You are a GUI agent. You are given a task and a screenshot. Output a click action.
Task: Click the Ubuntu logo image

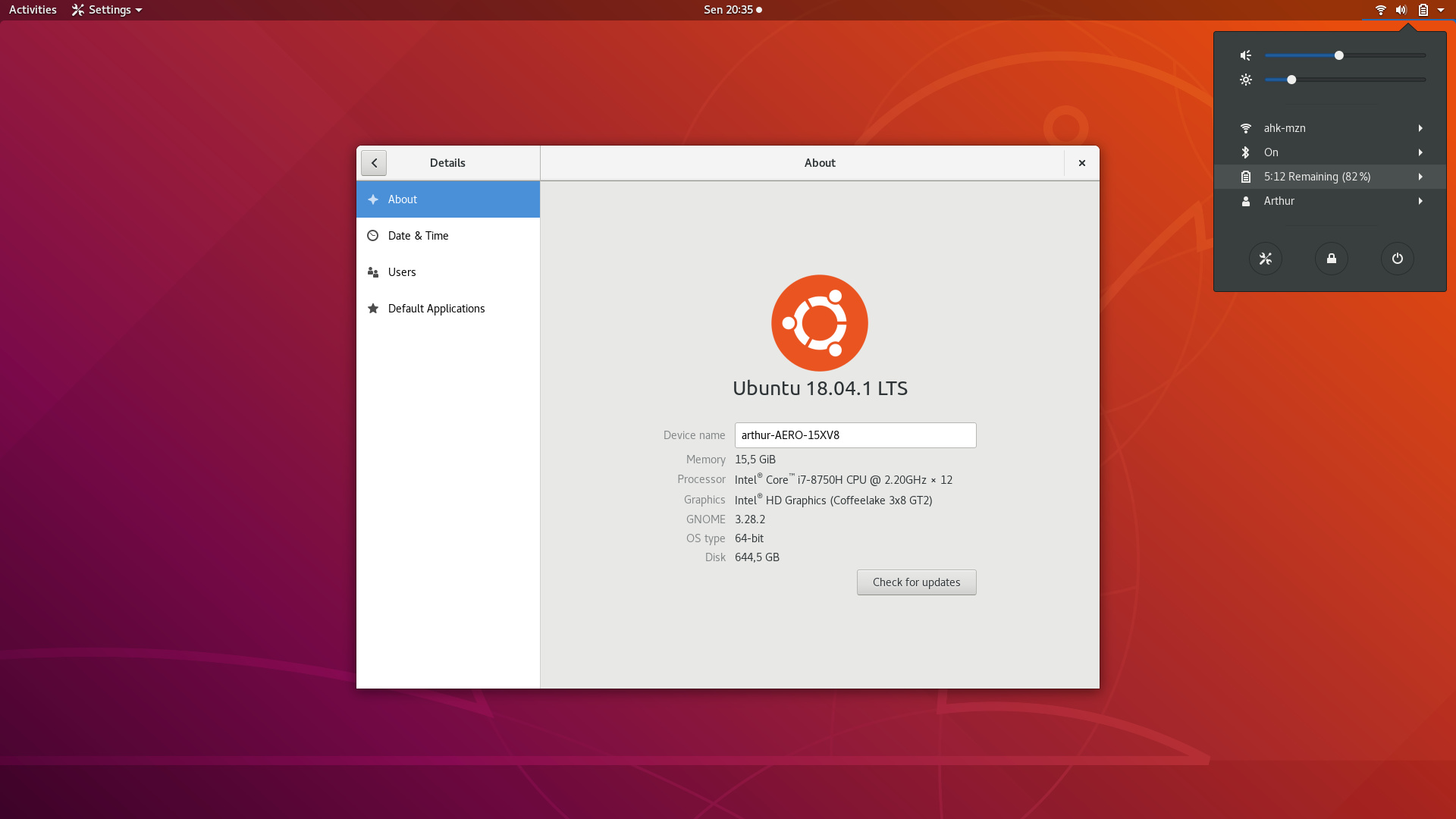coord(820,323)
